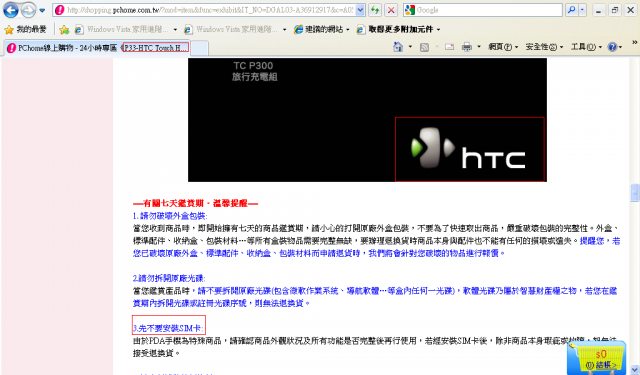Click the TC P300 旅行充電組 caption
Image resolution: width=640 pixels, height=375 pixels.
254,71
